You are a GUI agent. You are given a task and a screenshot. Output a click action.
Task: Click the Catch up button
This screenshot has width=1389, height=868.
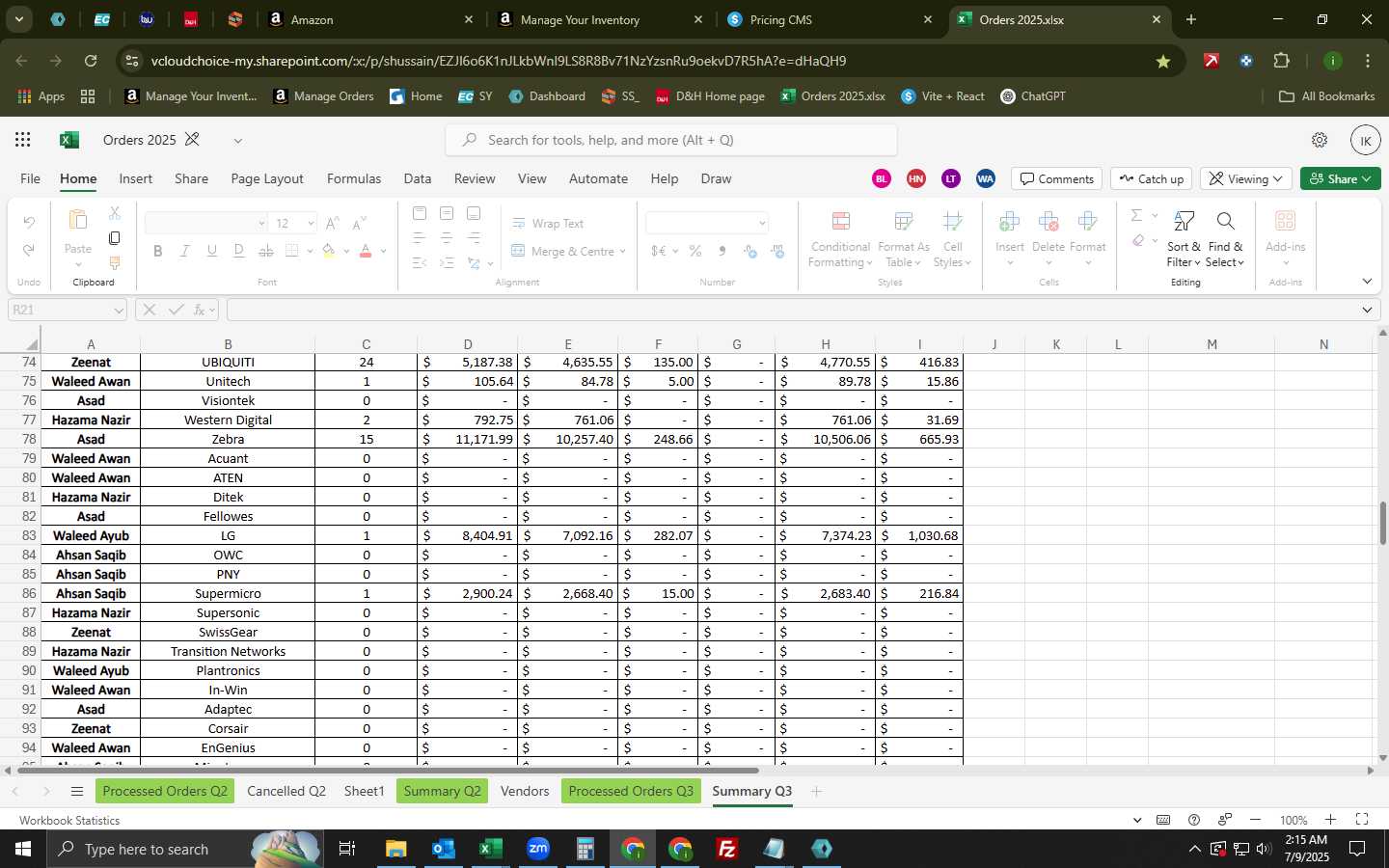click(x=1152, y=178)
